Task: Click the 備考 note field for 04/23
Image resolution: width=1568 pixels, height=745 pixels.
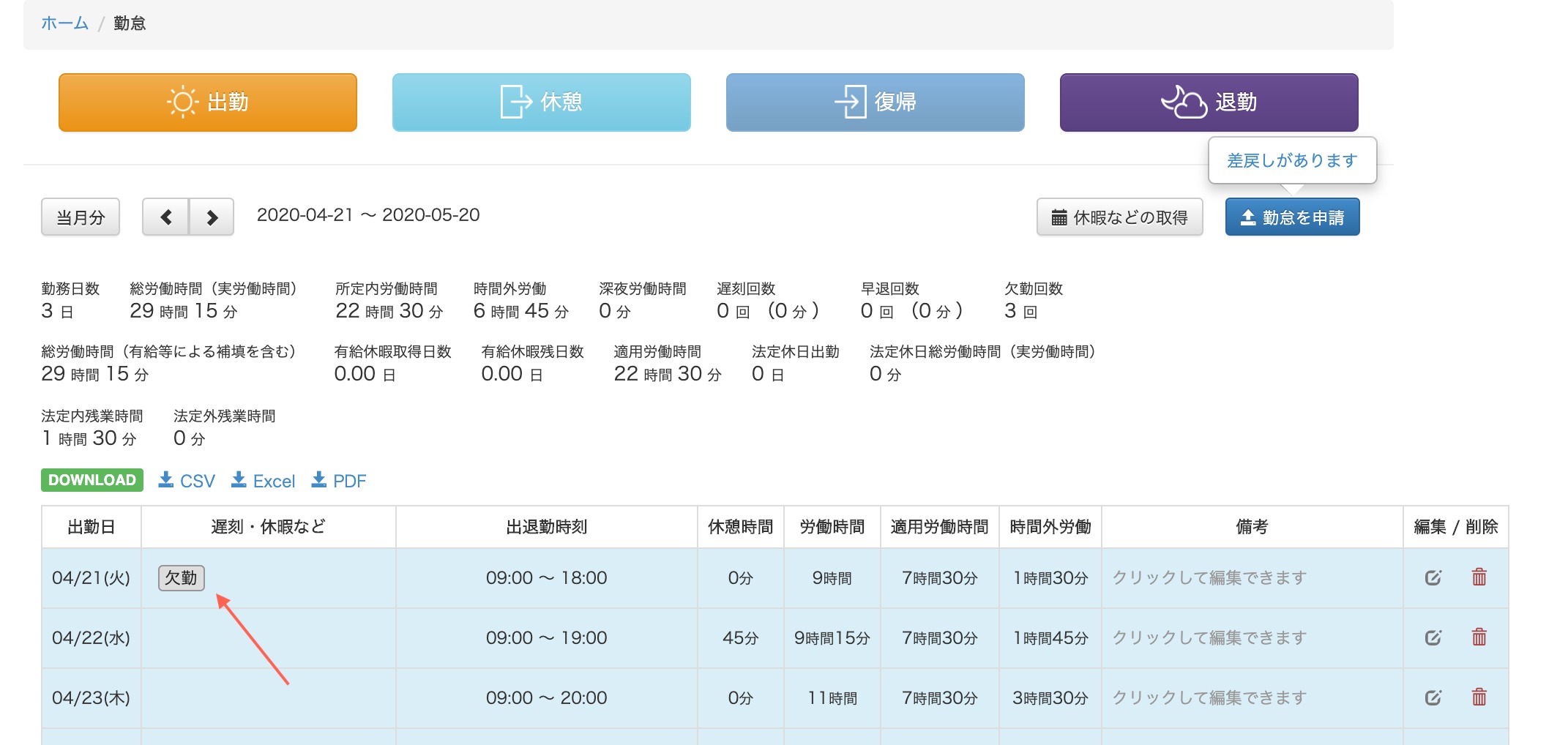Action: pos(1252,698)
